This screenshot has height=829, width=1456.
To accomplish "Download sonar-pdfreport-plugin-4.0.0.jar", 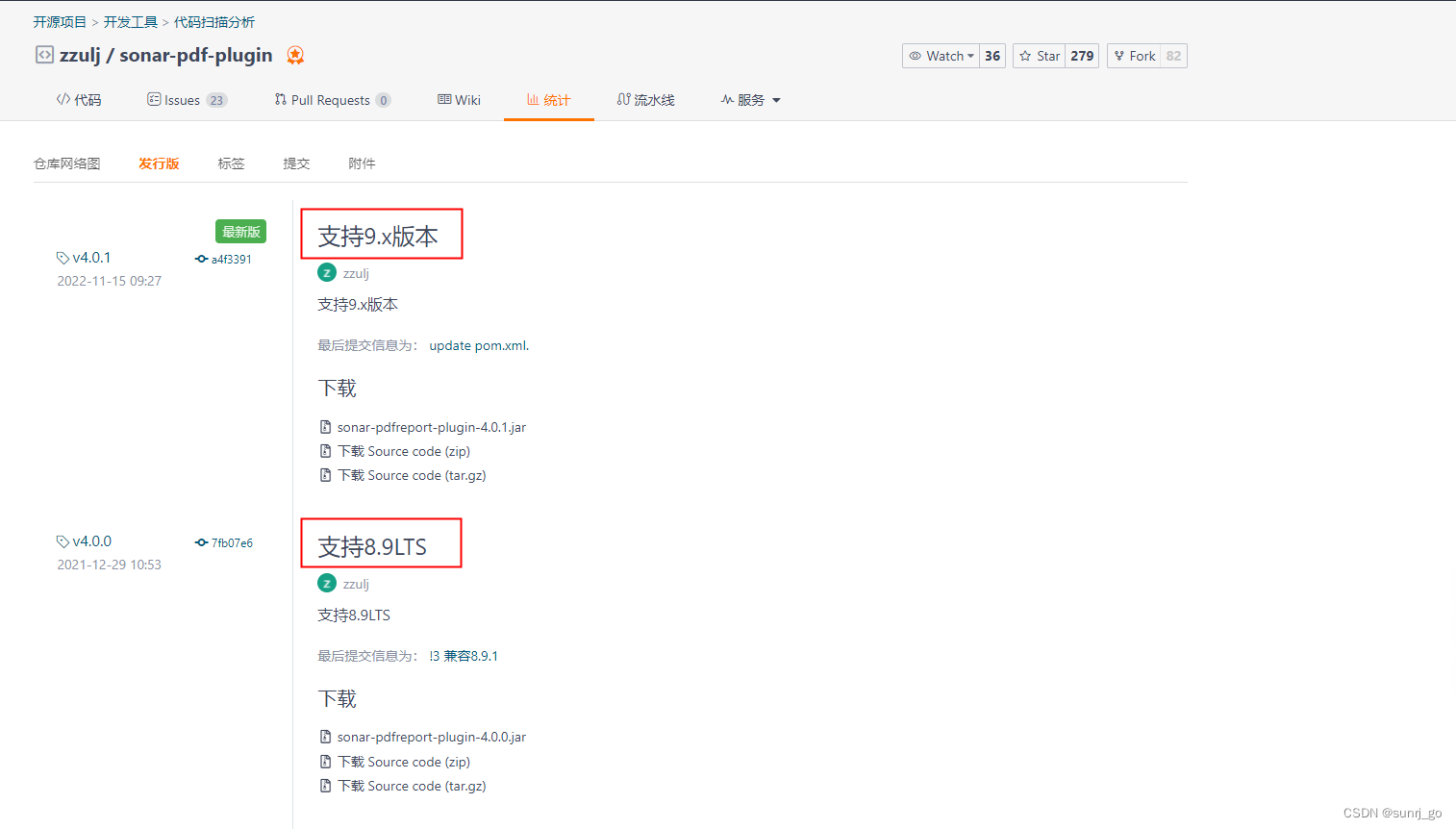I will (432, 737).
